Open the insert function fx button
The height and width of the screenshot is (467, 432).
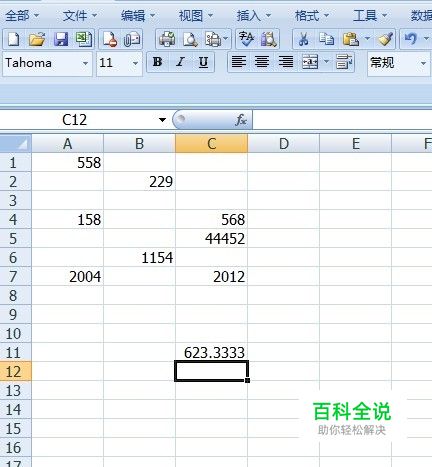(241, 119)
